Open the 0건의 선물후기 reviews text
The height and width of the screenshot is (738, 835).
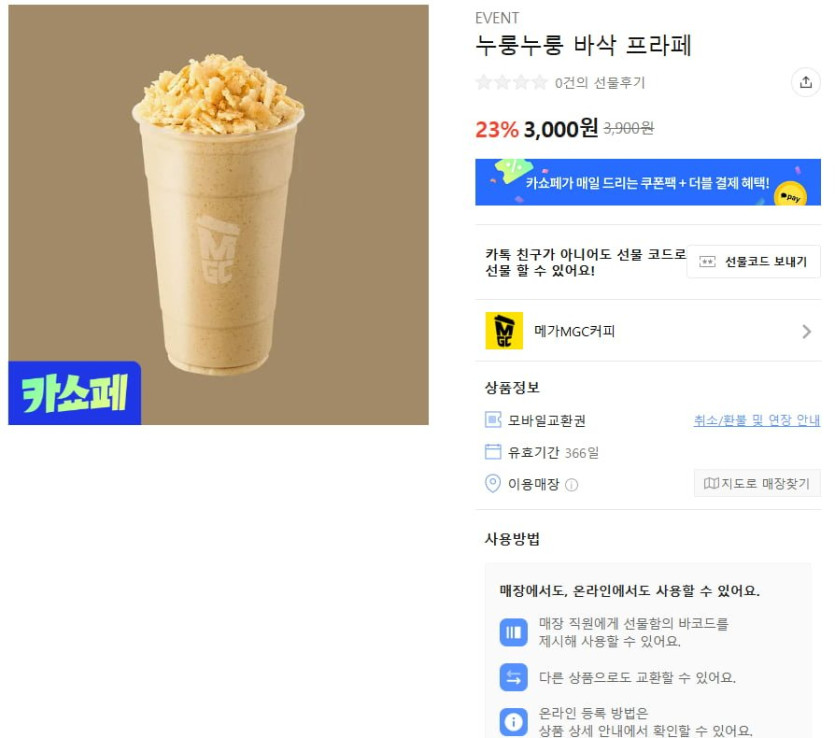point(600,83)
